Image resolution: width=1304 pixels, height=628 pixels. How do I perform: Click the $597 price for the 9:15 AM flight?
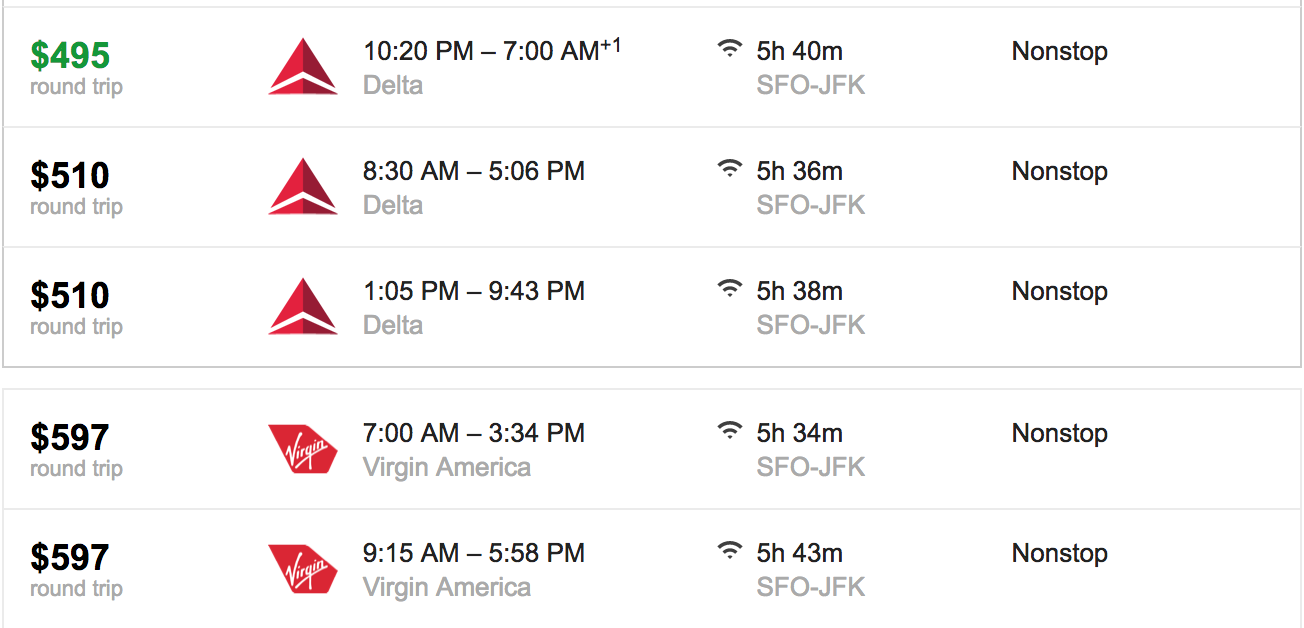pos(70,557)
